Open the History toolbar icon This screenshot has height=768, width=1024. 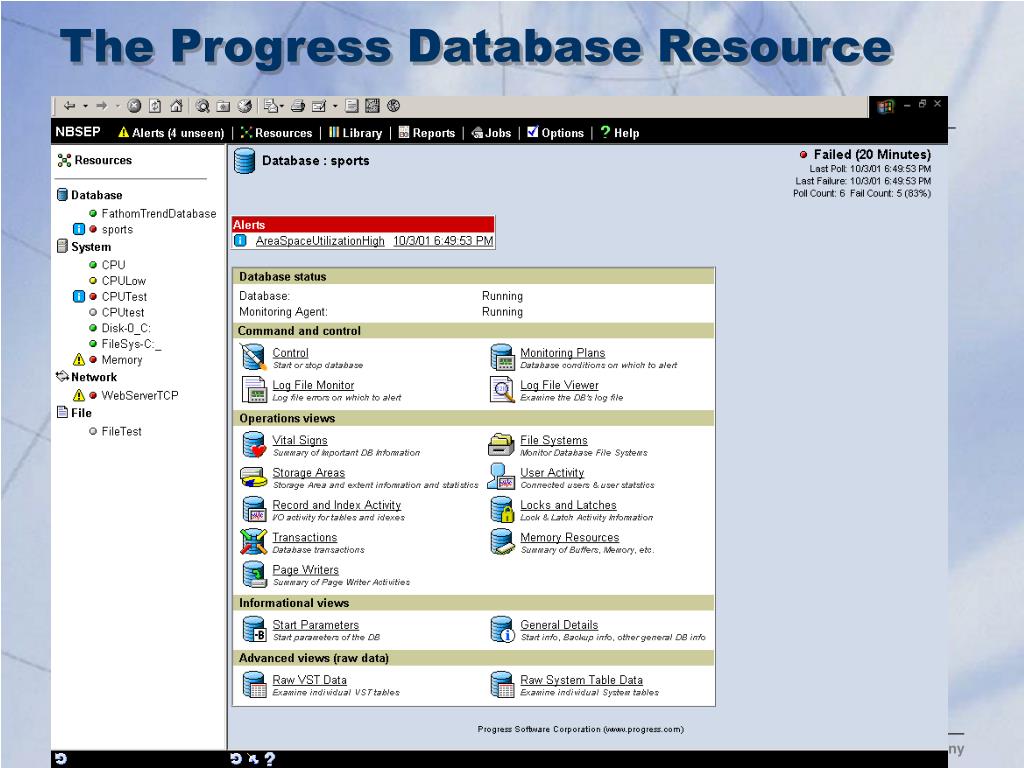[x=245, y=106]
